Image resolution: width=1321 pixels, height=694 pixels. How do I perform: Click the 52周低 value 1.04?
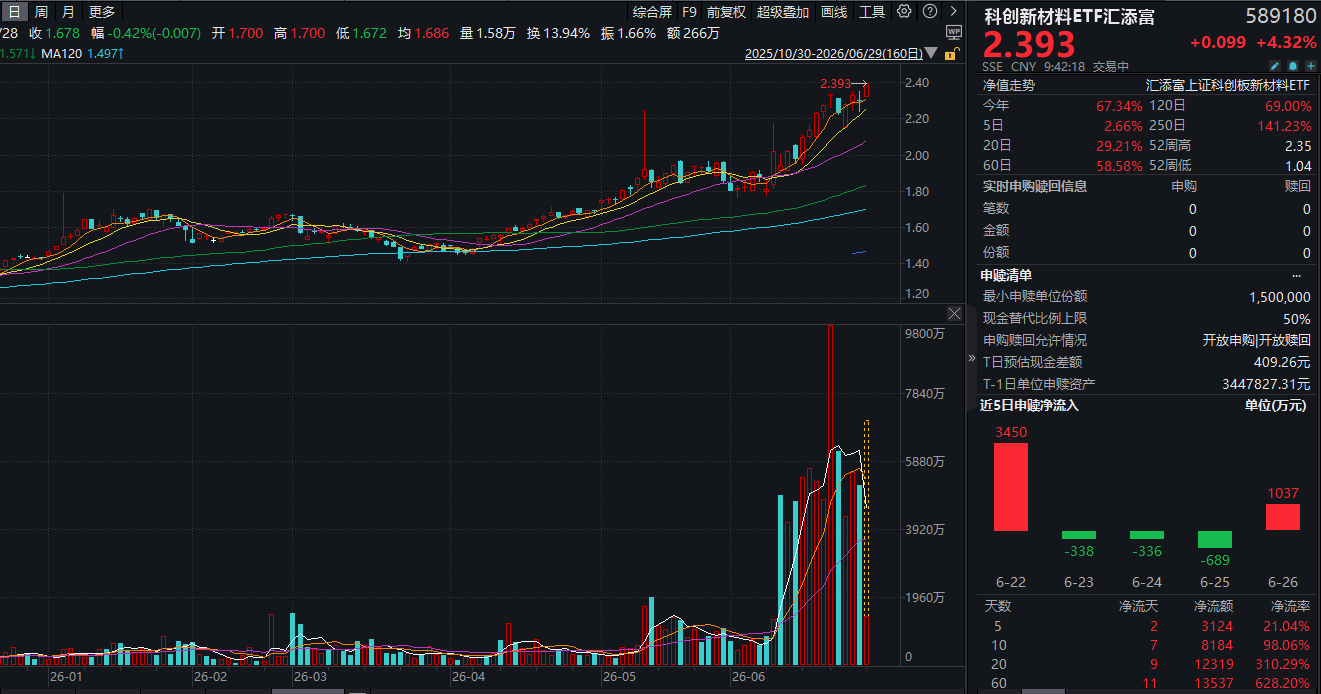1297,166
